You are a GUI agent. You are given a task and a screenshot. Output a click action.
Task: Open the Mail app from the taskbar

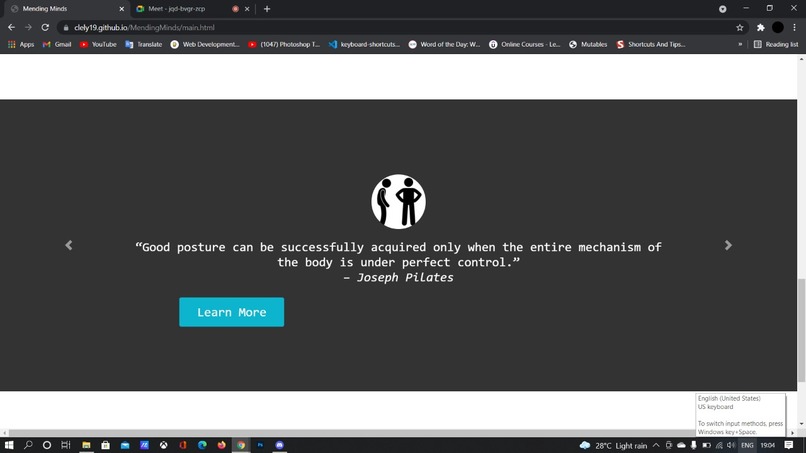pos(125,445)
